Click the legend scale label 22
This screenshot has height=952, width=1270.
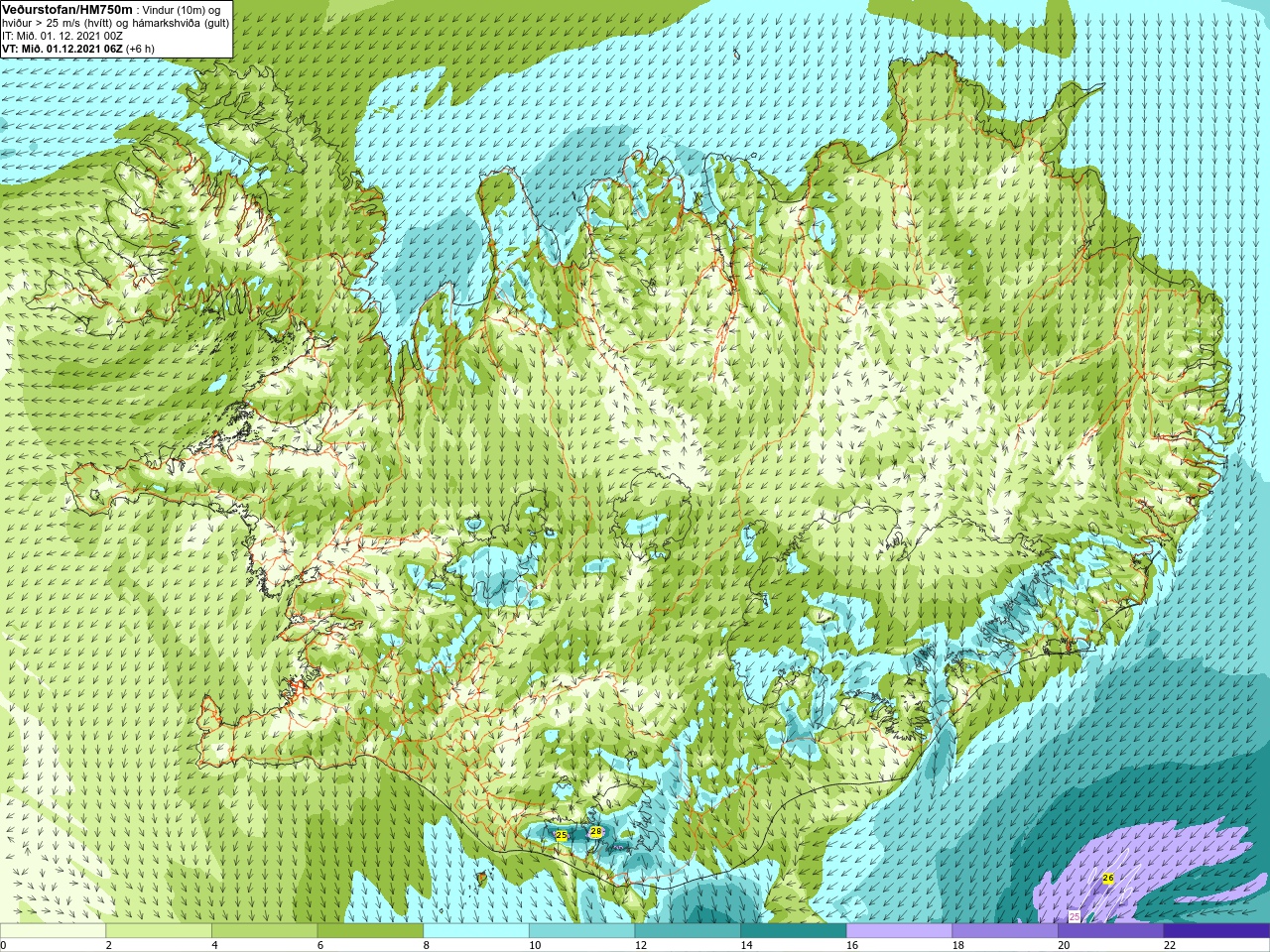(x=1170, y=945)
